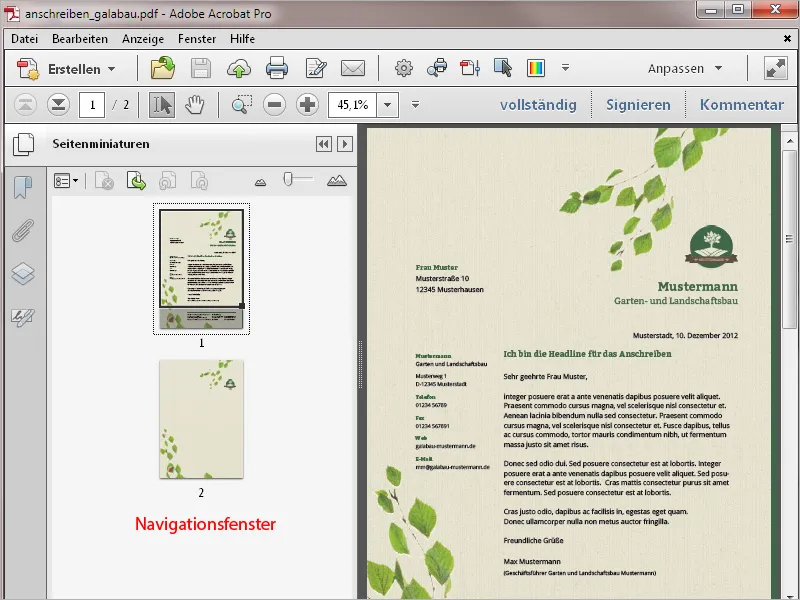This screenshot has height=600, width=800.
Task: Open the thumbnail options menu dropdown
Action: click(x=66, y=181)
